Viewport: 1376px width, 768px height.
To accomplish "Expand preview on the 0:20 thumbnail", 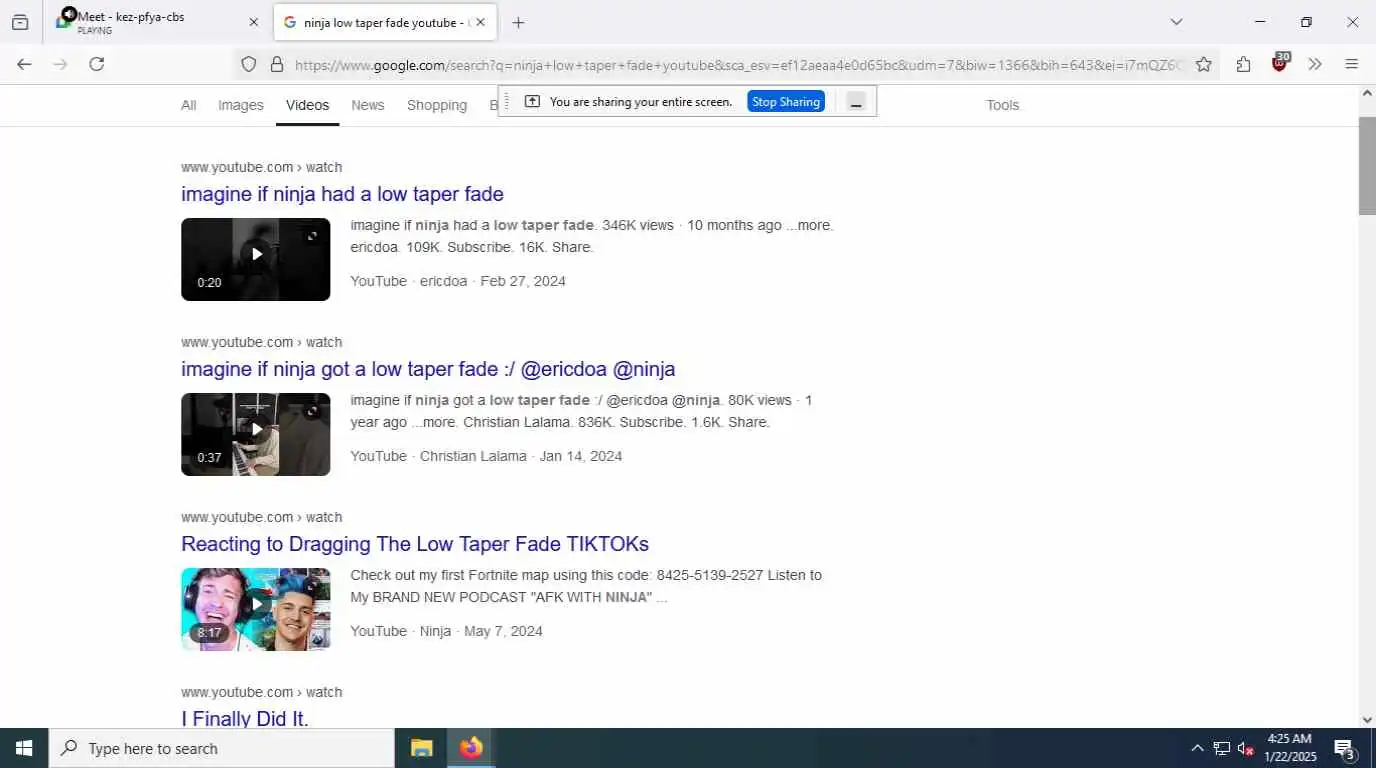I will click(313, 236).
